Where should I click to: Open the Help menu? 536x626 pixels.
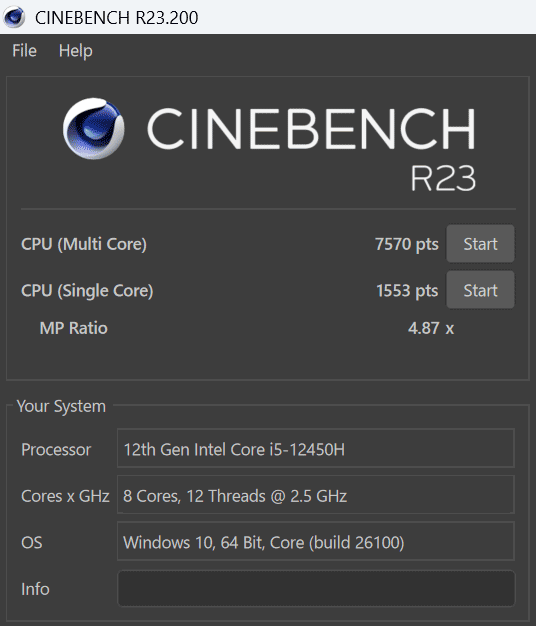point(75,51)
